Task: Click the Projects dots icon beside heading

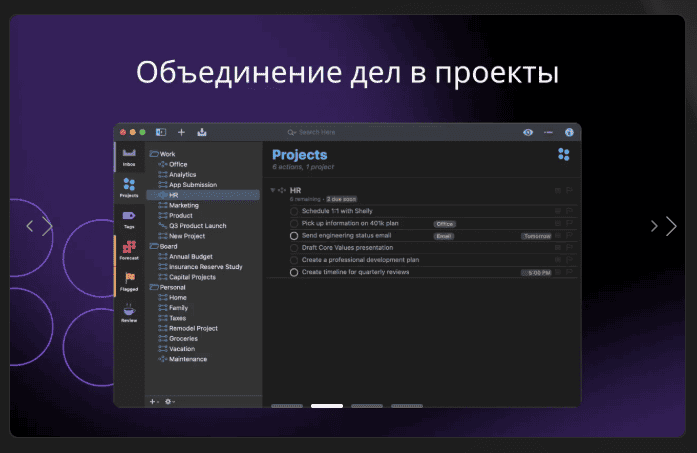Action: tap(564, 154)
